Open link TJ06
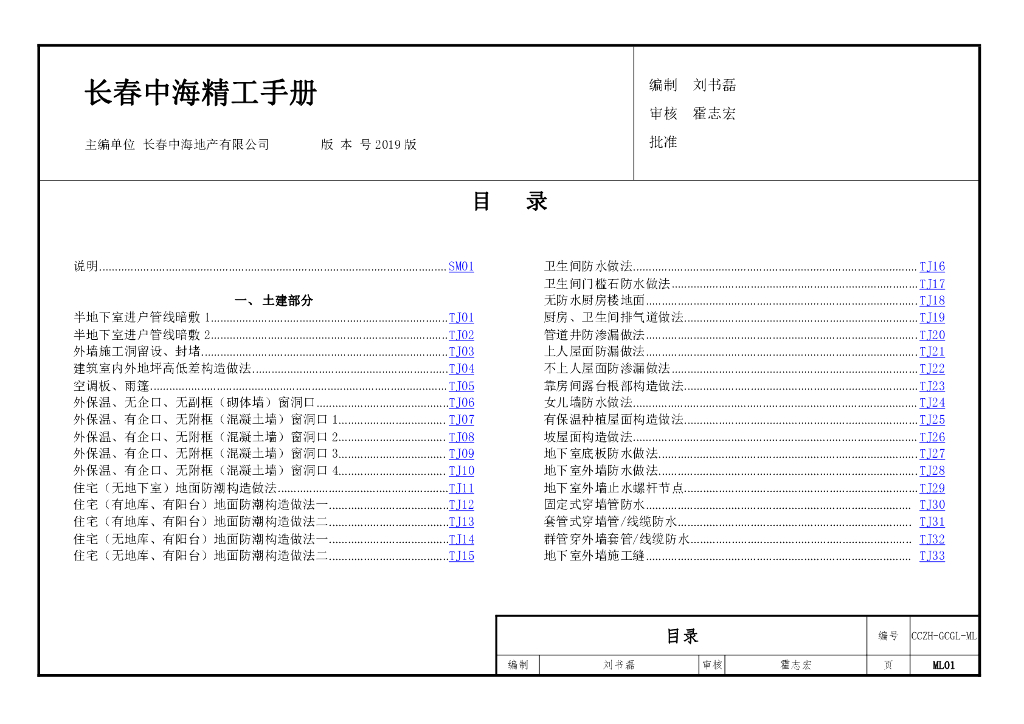This screenshot has height=724, width=1024. coord(461,403)
